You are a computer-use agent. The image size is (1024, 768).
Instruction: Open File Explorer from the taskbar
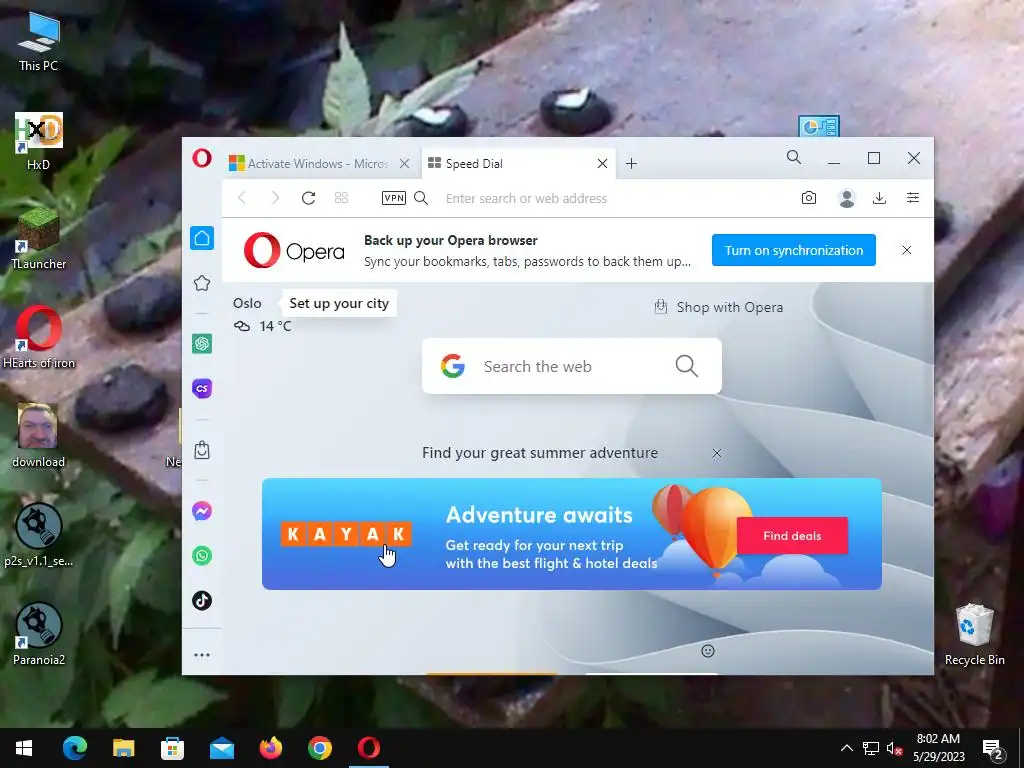pyautogui.click(x=123, y=748)
